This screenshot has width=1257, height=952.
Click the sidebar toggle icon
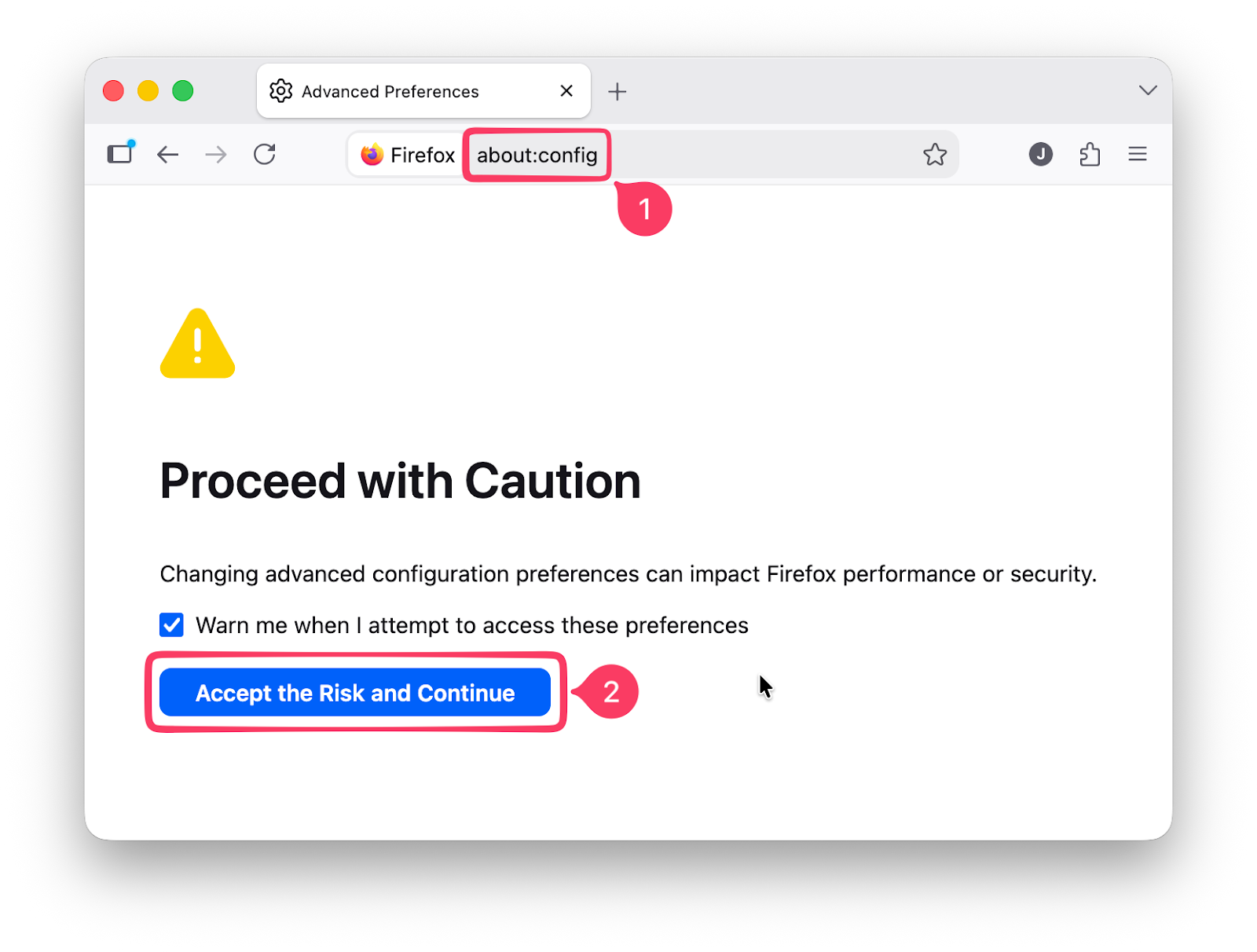pos(120,153)
